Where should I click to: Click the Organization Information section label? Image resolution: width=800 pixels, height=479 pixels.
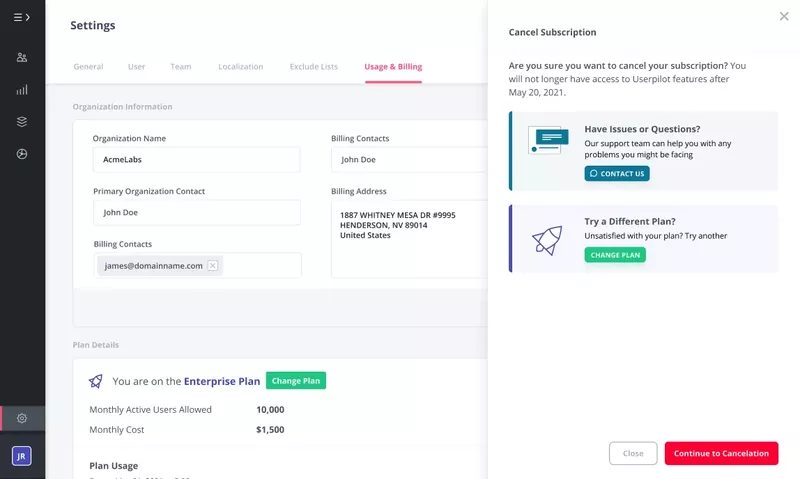point(122,107)
